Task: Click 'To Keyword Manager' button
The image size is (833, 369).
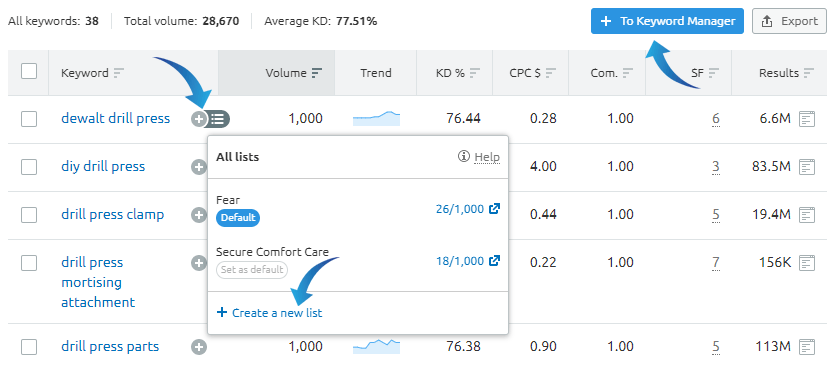Action: tap(667, 21)
